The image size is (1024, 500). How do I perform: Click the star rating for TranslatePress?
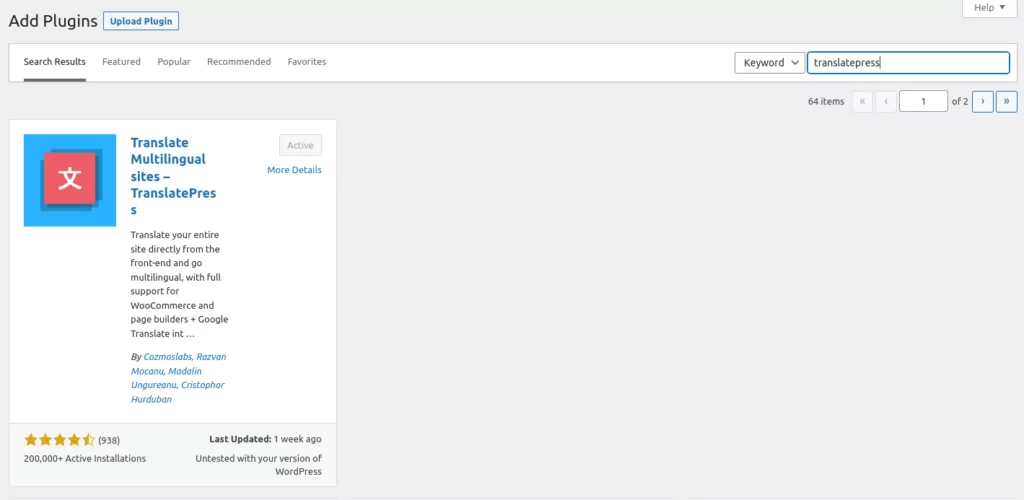click(x=60, y=440)
